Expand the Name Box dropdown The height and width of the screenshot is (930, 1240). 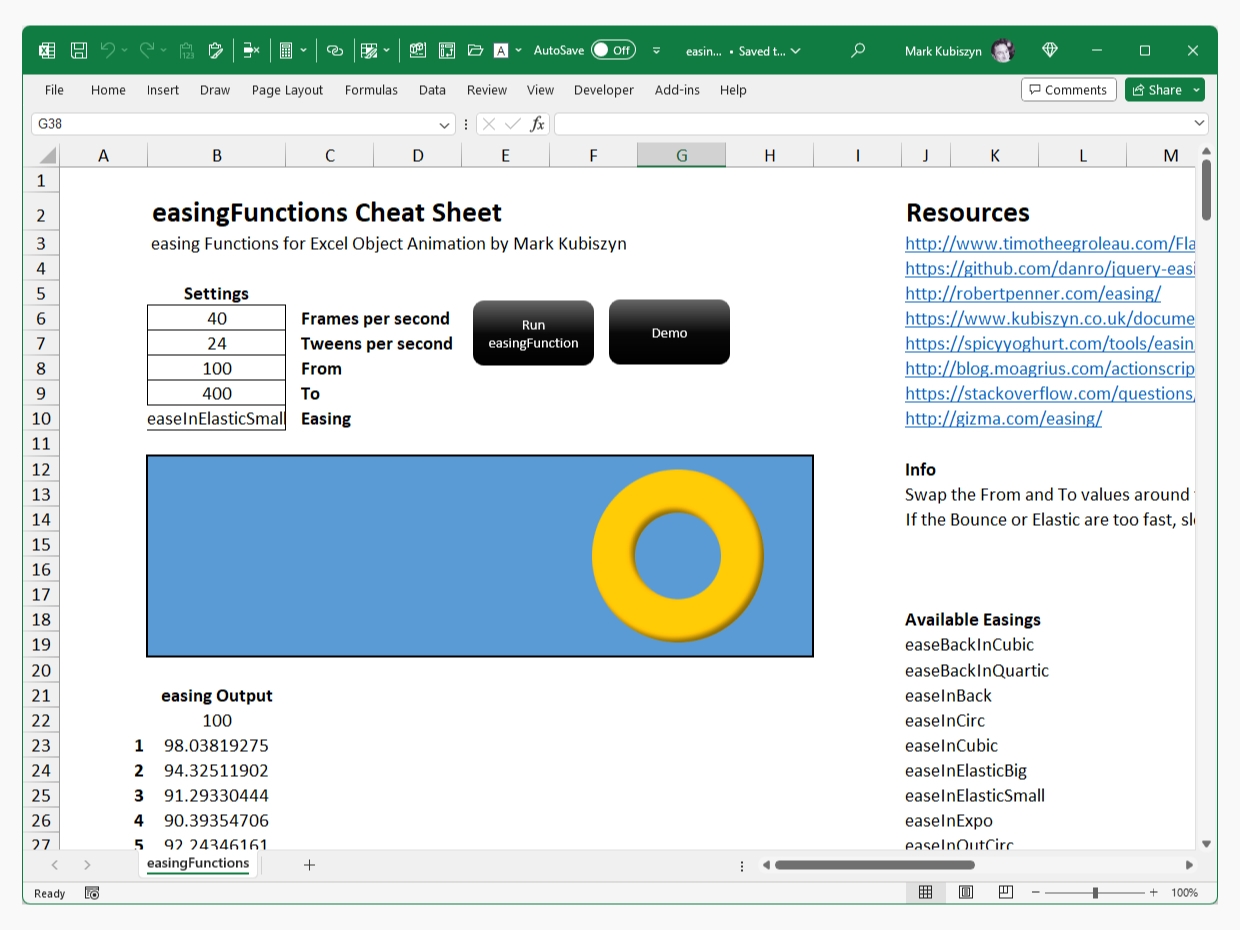tap(444, 124)
